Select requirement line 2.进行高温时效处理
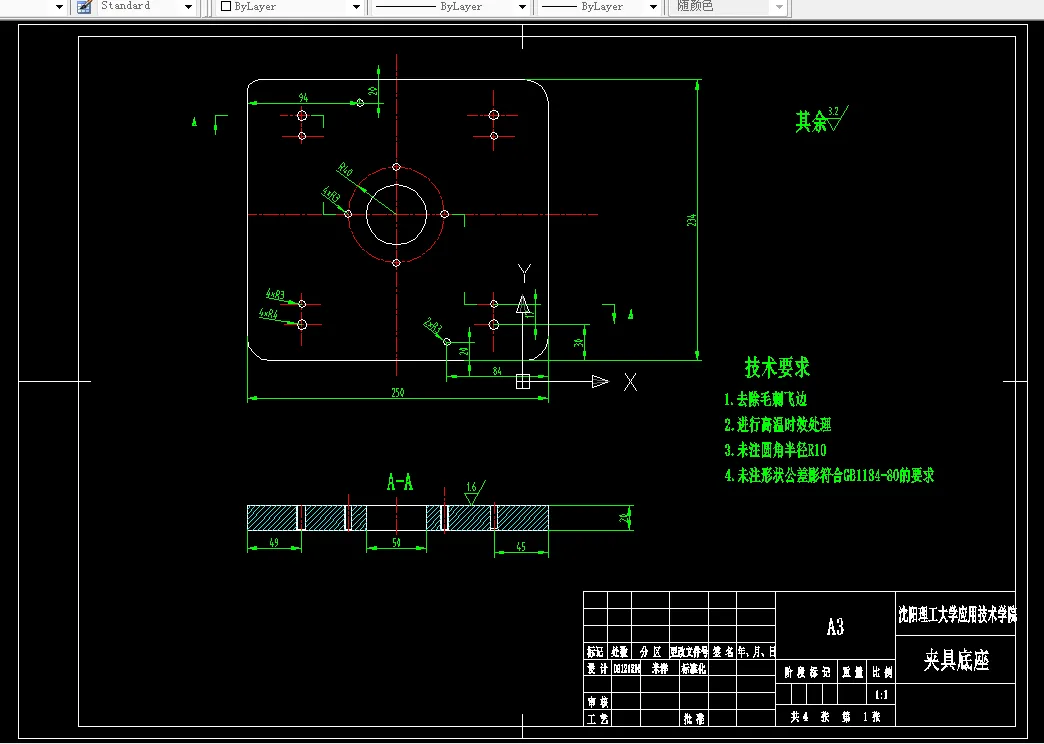 click(x=778, y=425)
